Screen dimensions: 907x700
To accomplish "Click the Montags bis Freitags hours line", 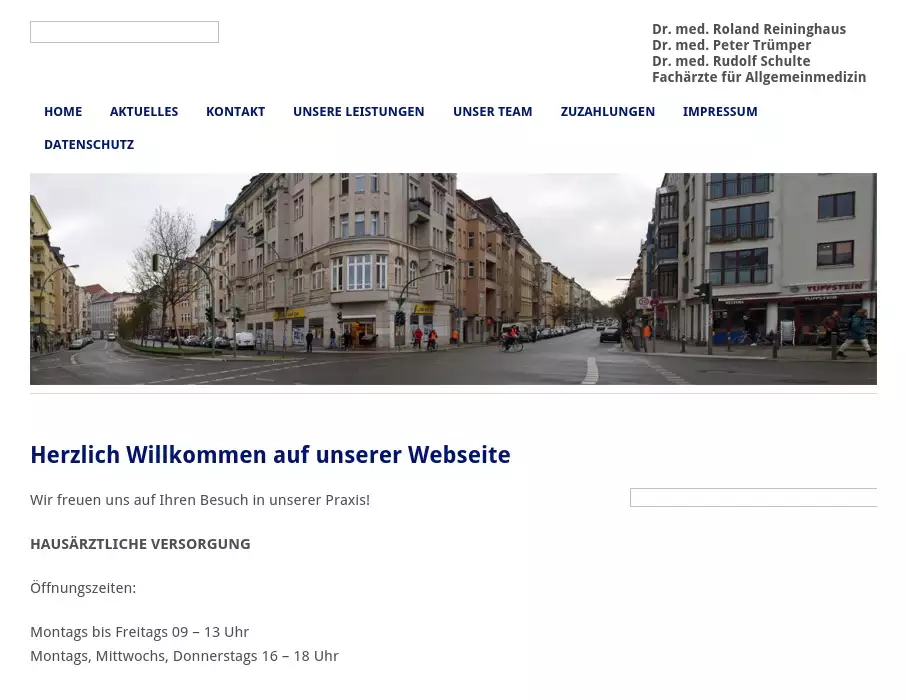I will [x=139, y=632].
